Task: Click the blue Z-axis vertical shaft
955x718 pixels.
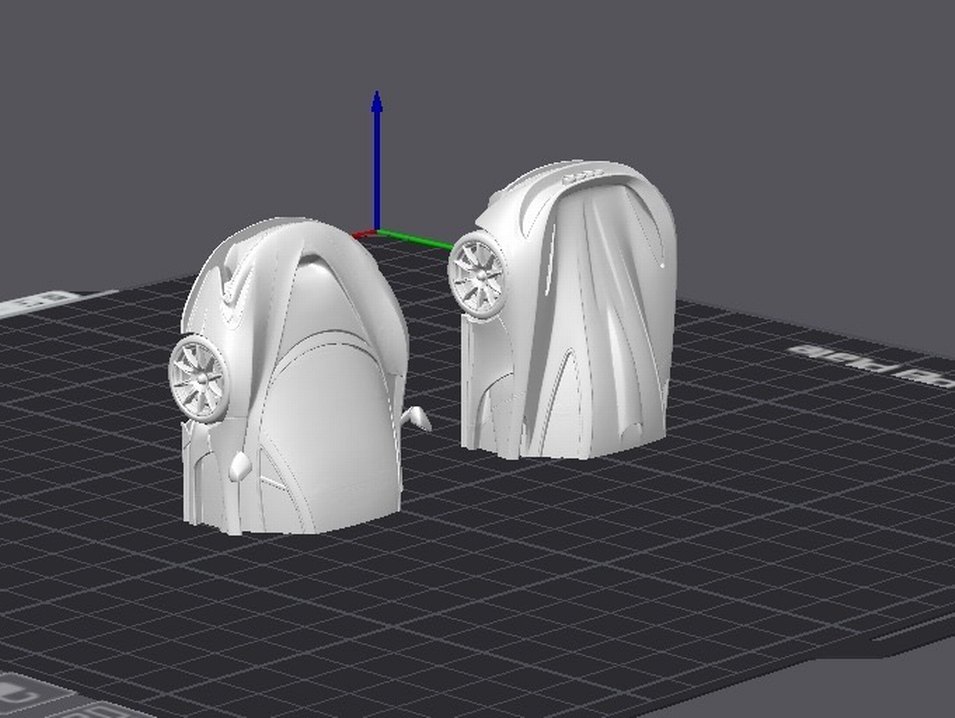Action: [x=377, y=170]
